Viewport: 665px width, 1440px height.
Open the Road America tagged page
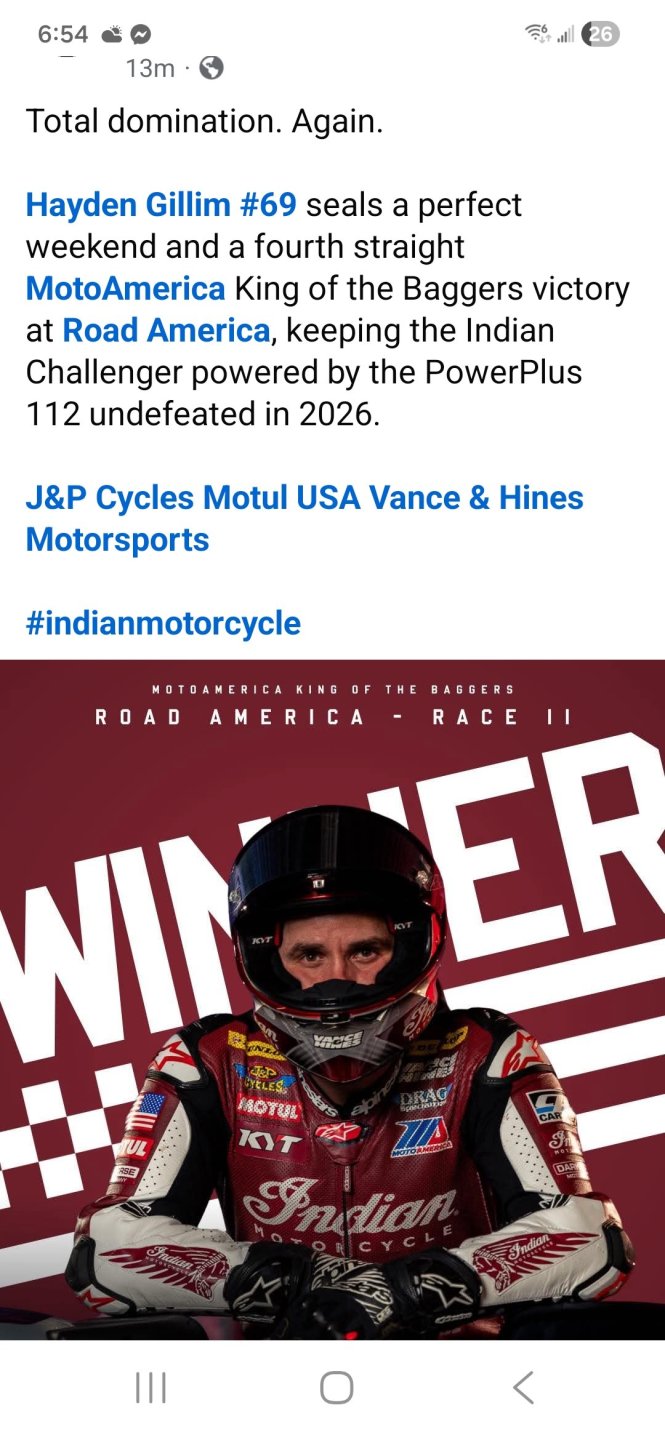[x=166, y=330]
